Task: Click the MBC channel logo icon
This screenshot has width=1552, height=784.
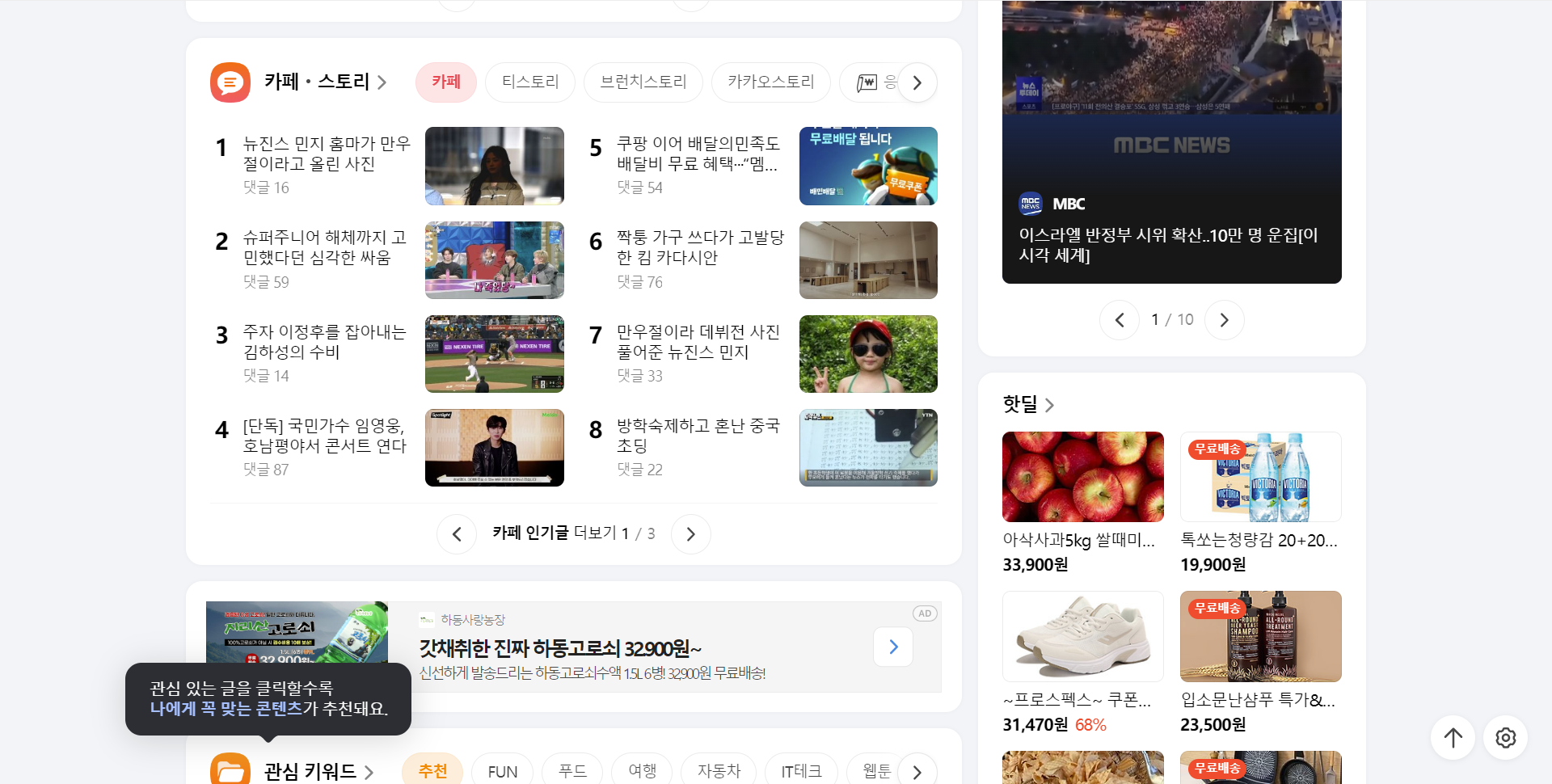Action: coord(1031,204)
